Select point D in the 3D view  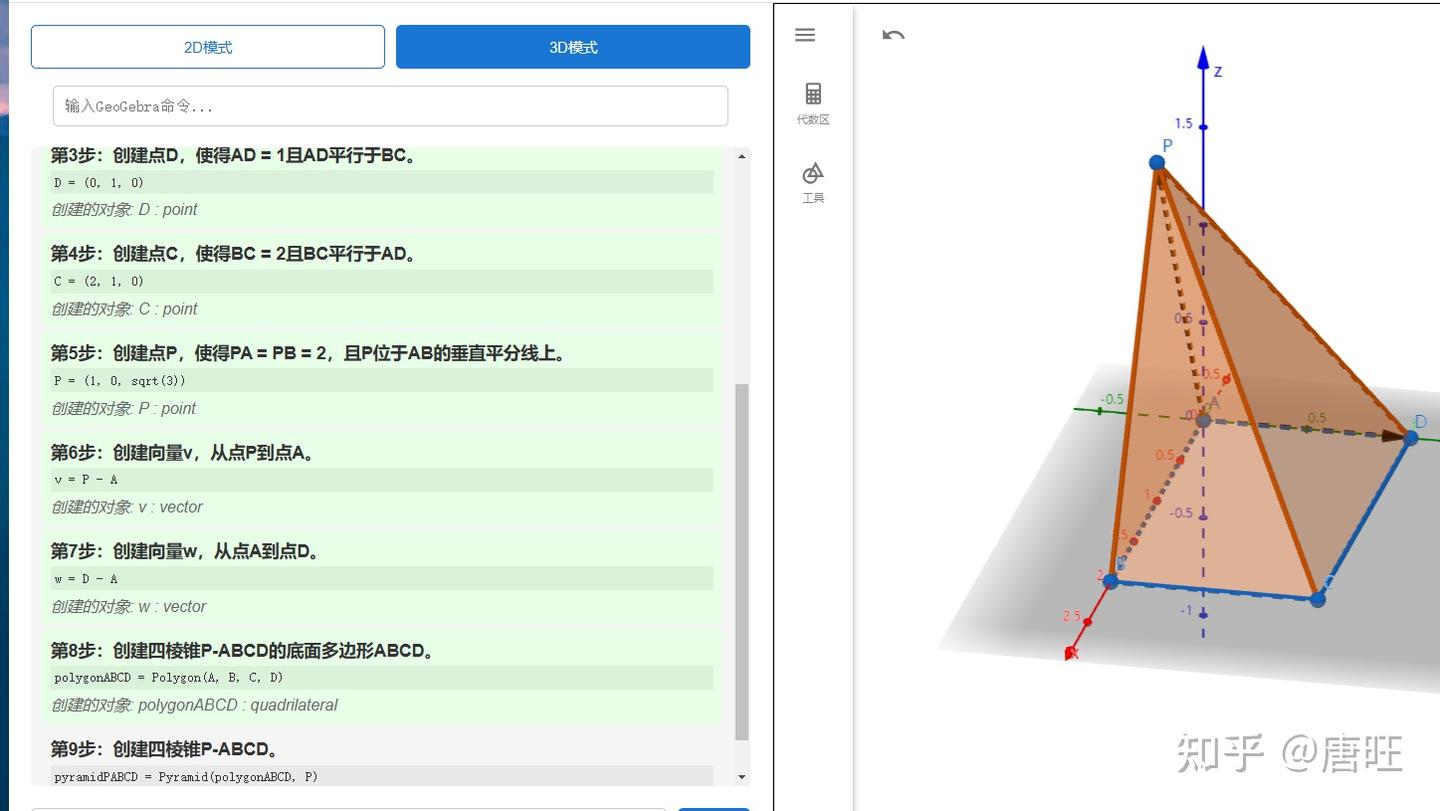click(1411, 437)
